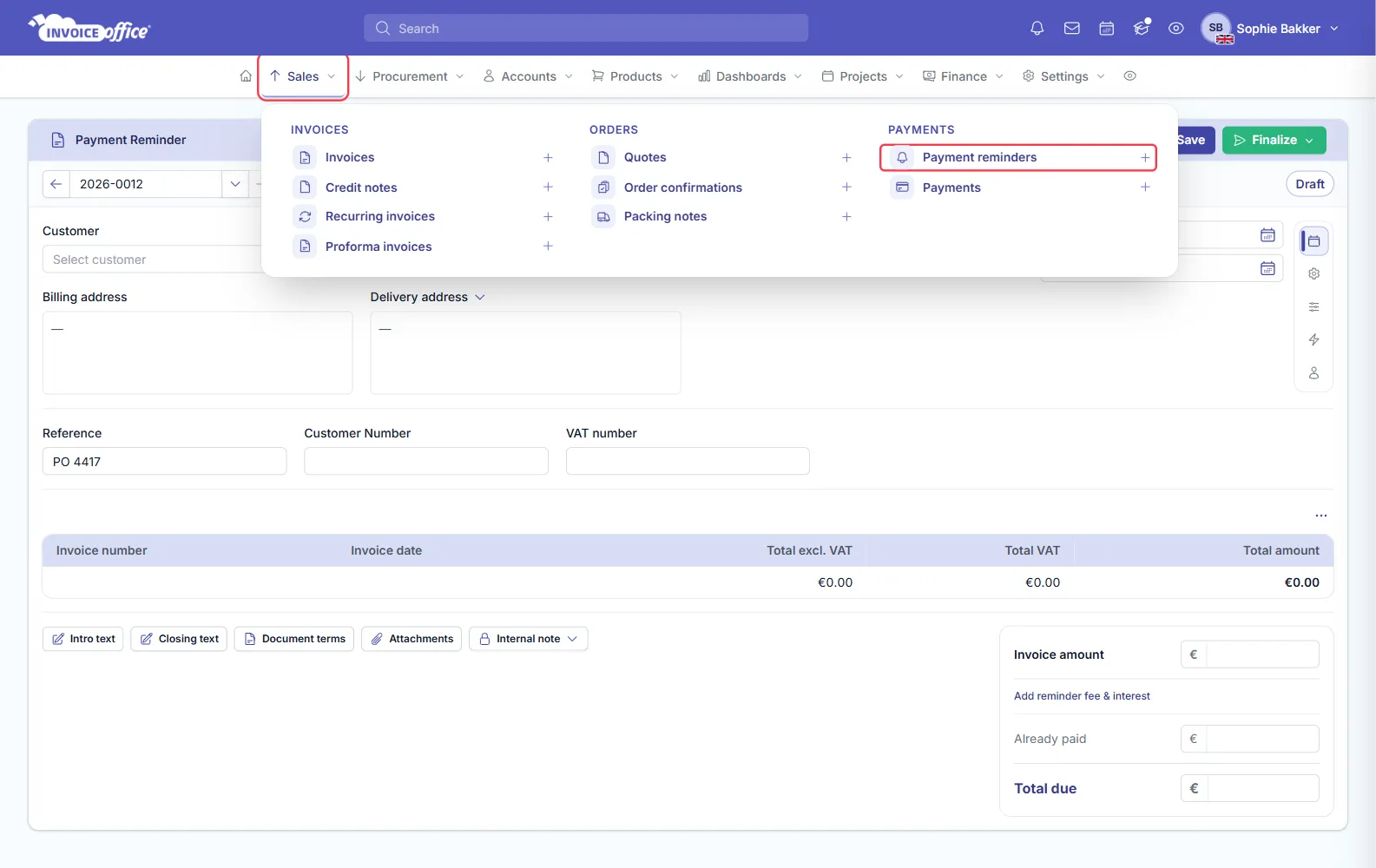The width and height of the screenshot is (1376, 868).
Task: Add new quote with plus icon
Action: [846, 158]
